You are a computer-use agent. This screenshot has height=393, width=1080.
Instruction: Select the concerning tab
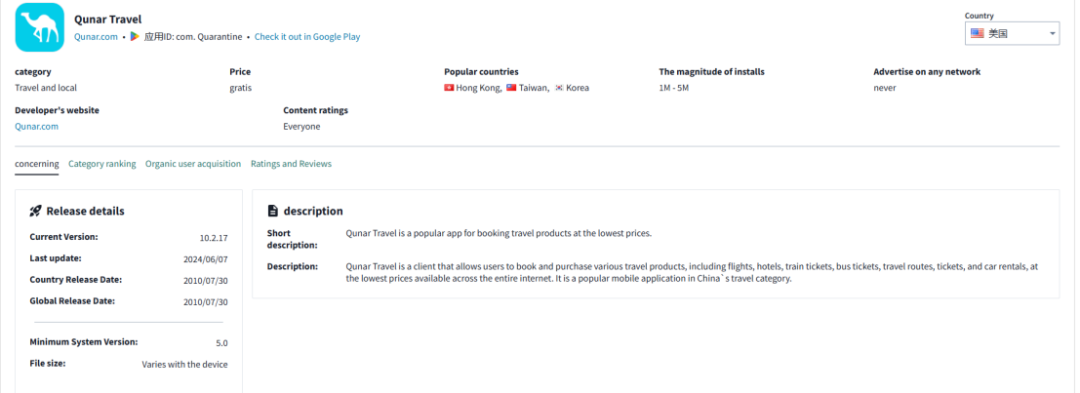coord(37,164)
